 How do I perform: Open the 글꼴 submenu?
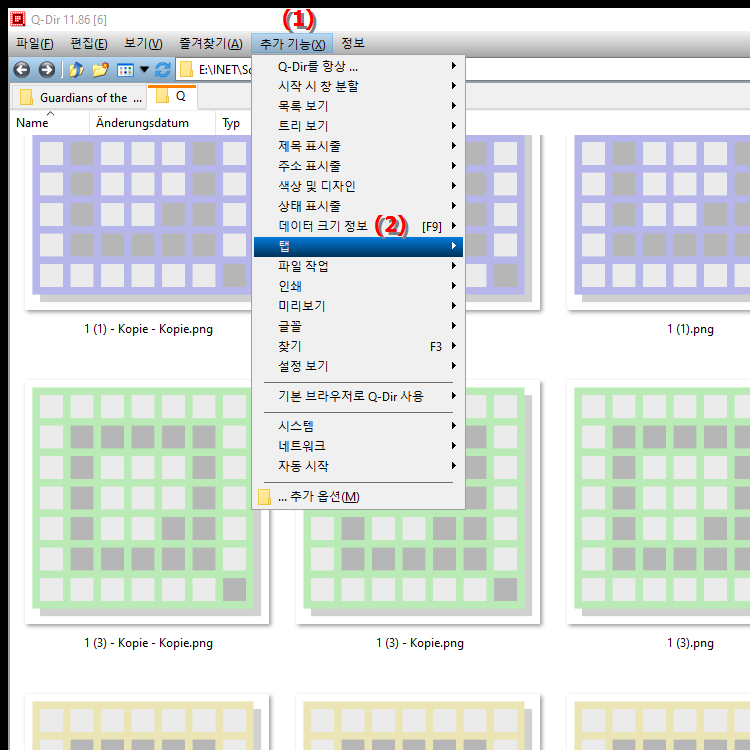pos(358,326)
